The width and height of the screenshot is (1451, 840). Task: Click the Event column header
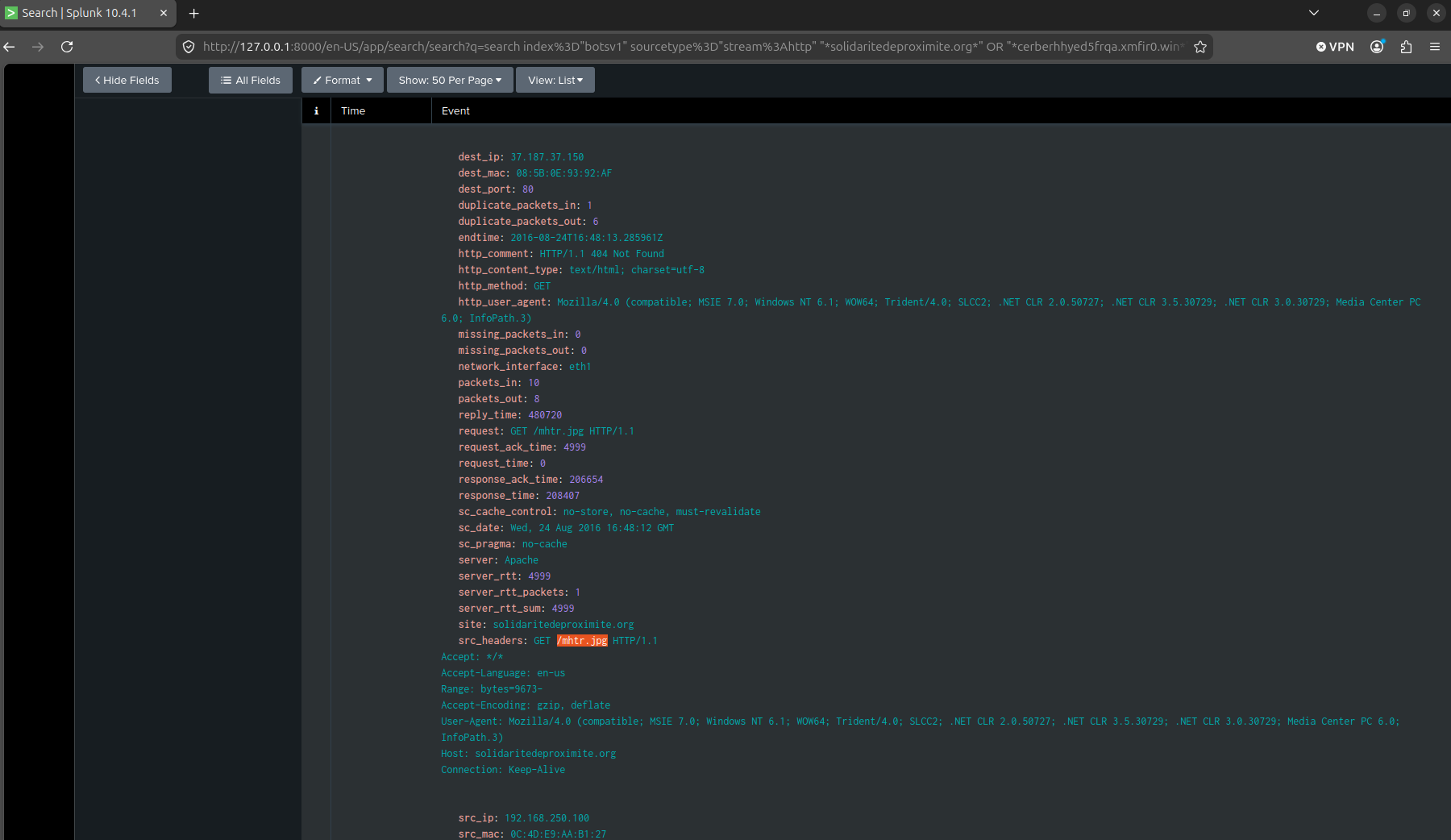point(455,111)
